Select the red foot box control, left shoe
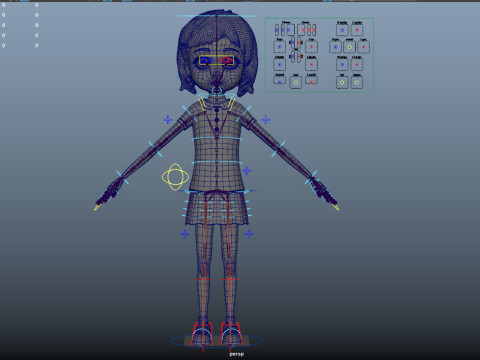 202,333
